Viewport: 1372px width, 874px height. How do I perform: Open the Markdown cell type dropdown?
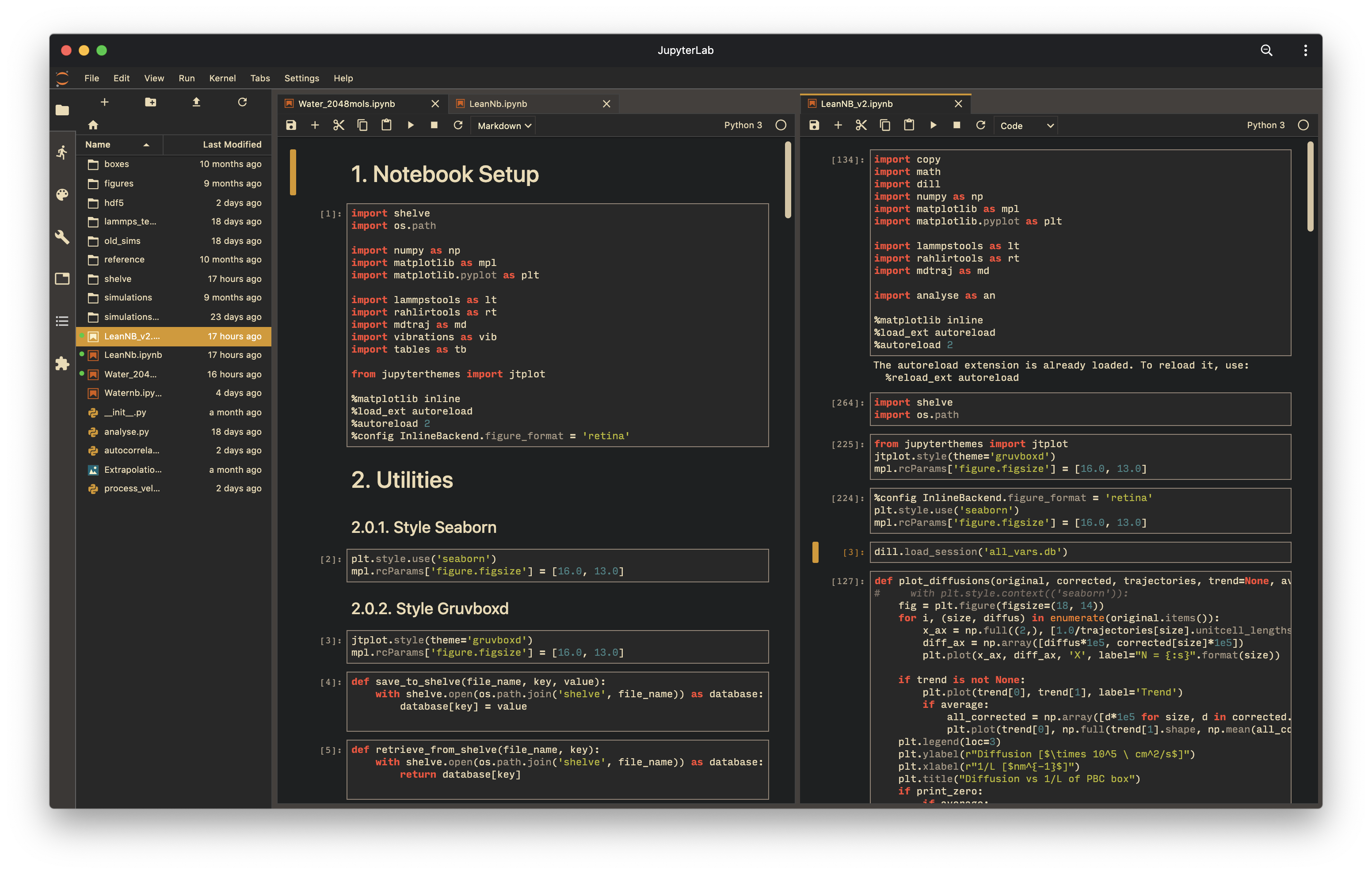pyautogui.click(x=504, y=126)
